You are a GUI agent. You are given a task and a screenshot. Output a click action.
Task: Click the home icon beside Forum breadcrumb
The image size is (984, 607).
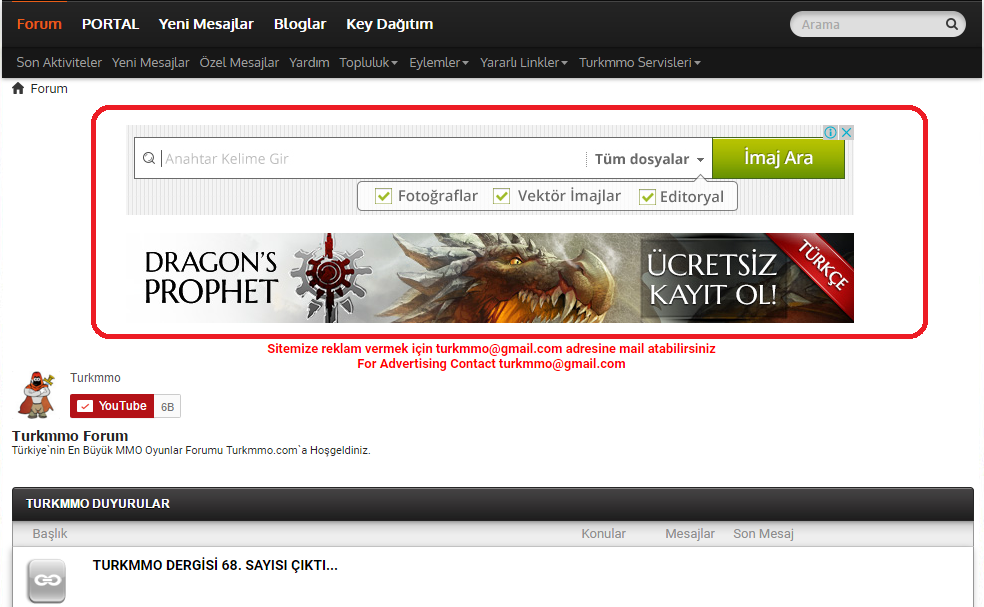point(18,89)
